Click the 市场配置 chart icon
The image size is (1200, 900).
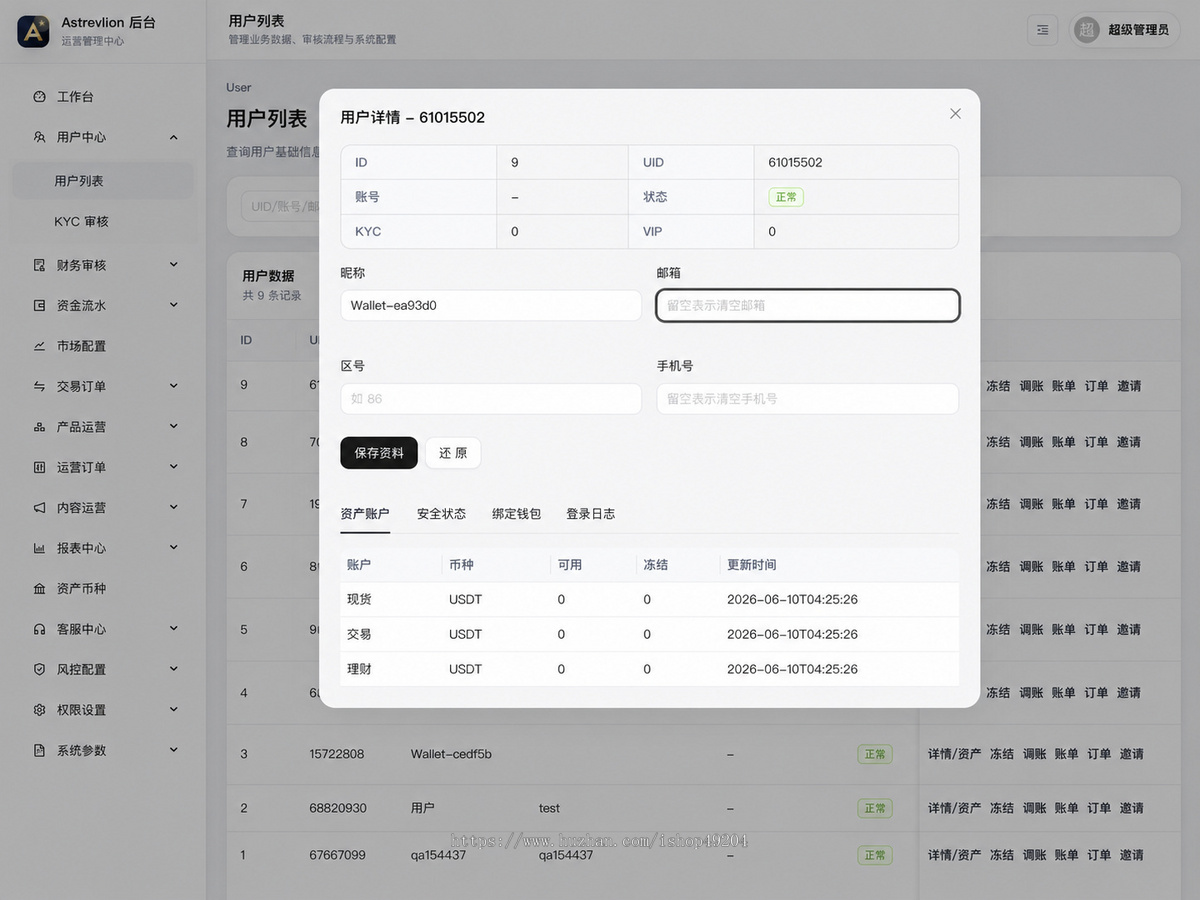39,346
